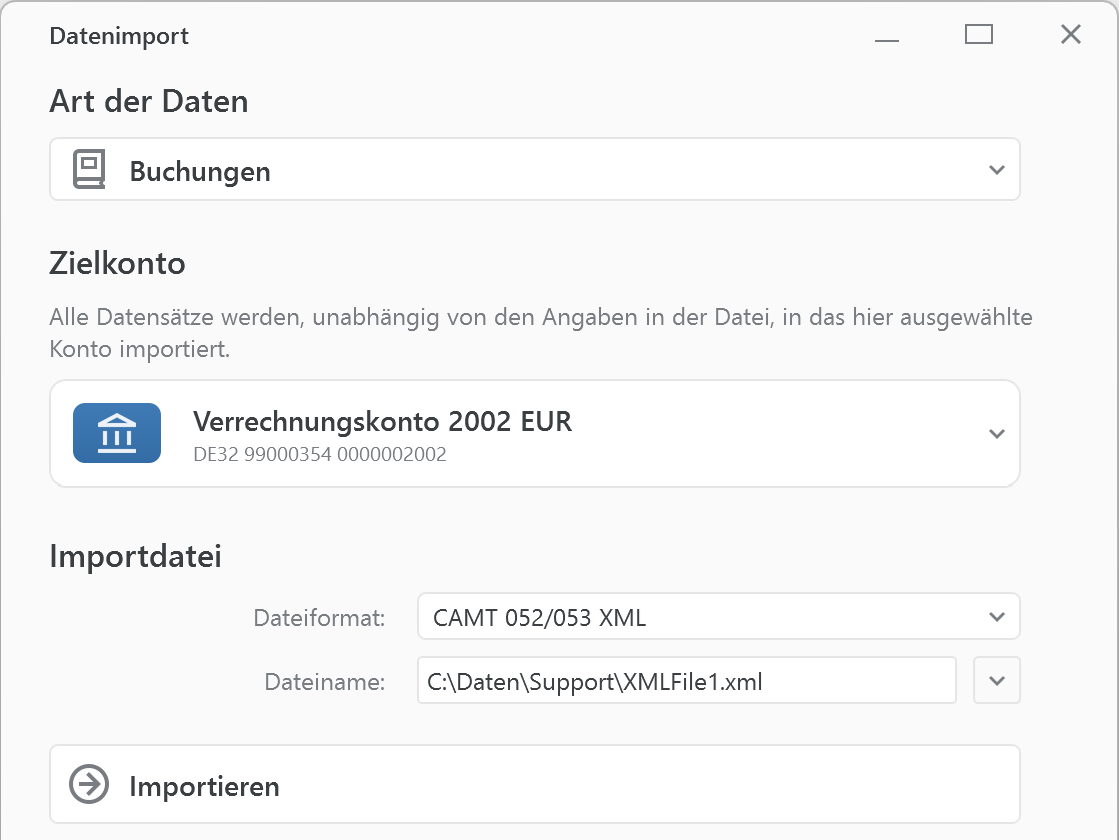
Task: Open the Art der Daten dropdown
Action: [996, 169]
